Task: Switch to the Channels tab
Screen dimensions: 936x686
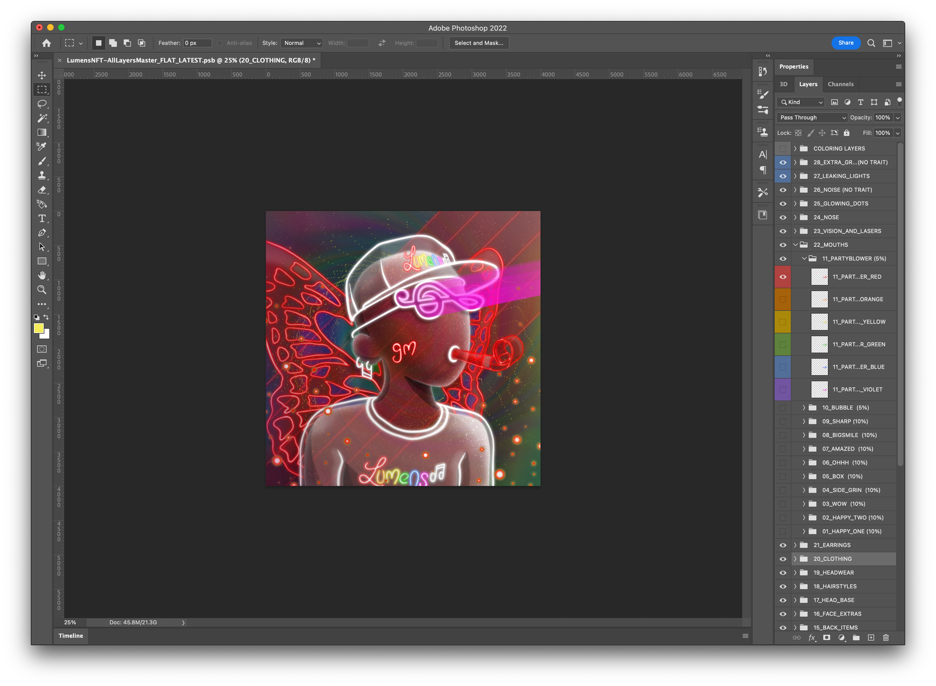Action: point(840,84)
